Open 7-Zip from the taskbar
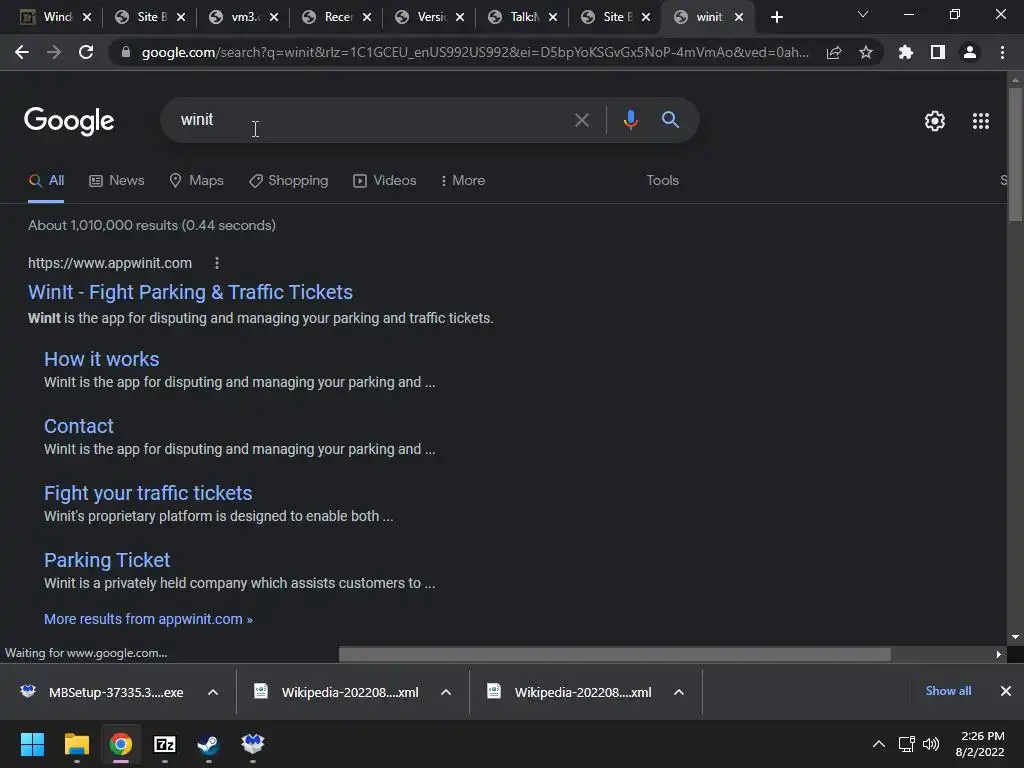The height and width of the screenshot is (768, 1024). pyautogui.click(x=165, y=744)
